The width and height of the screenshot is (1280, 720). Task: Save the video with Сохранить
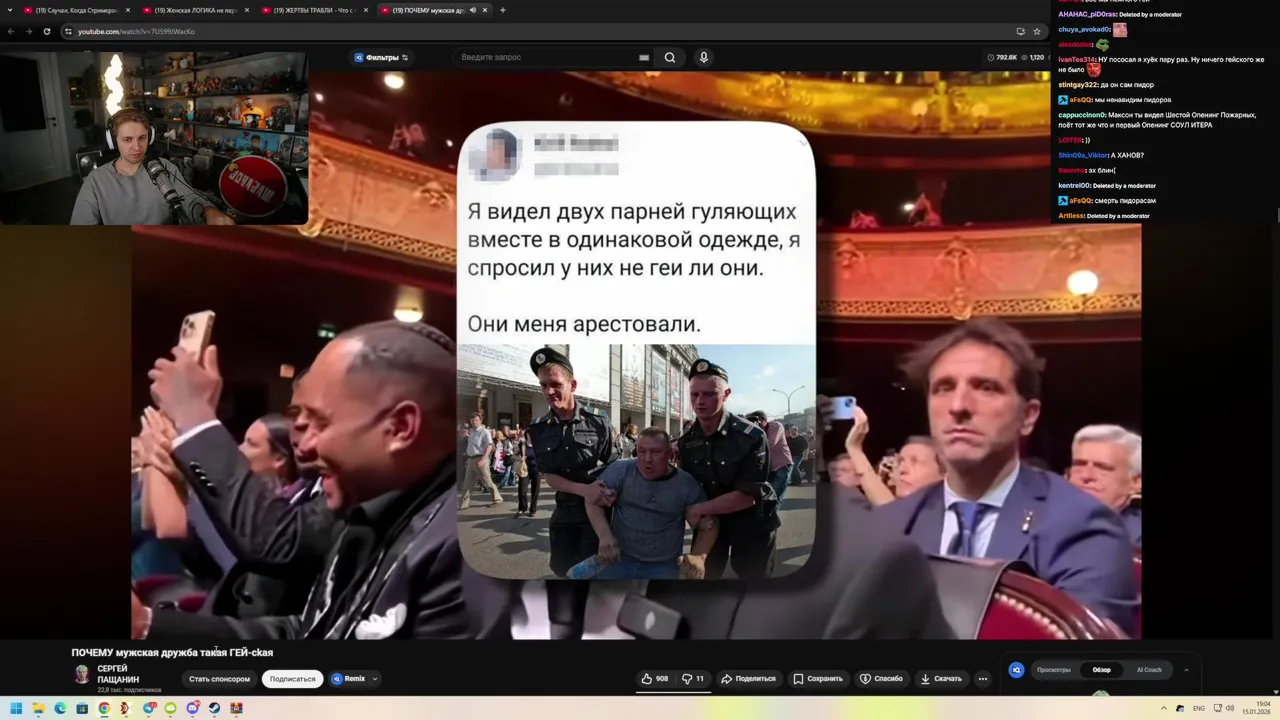(818, 679)
